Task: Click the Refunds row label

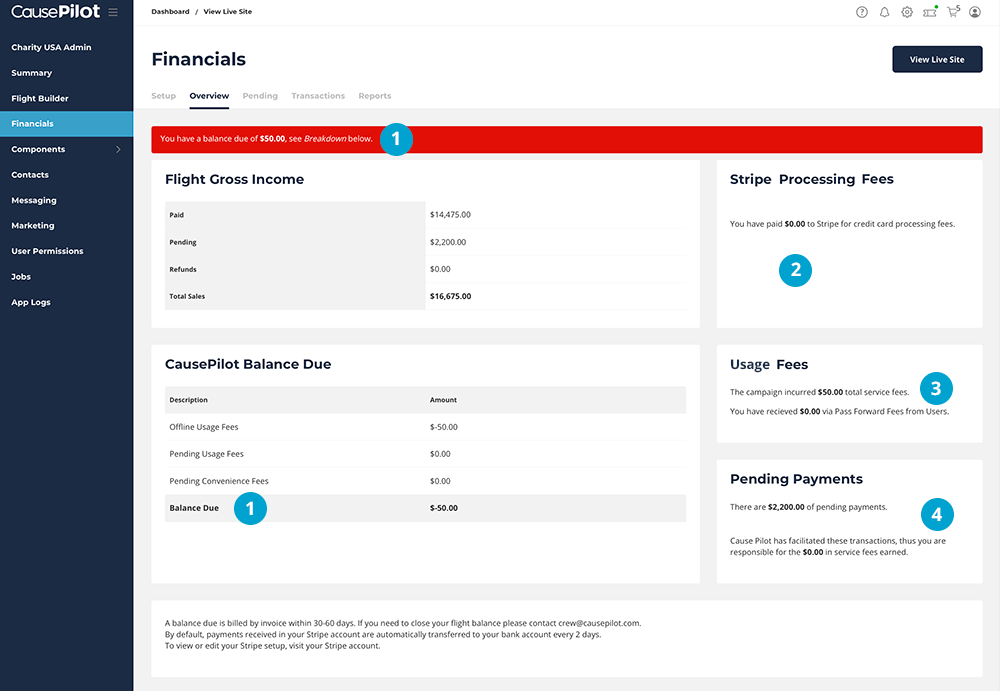Action: [183, 269]
